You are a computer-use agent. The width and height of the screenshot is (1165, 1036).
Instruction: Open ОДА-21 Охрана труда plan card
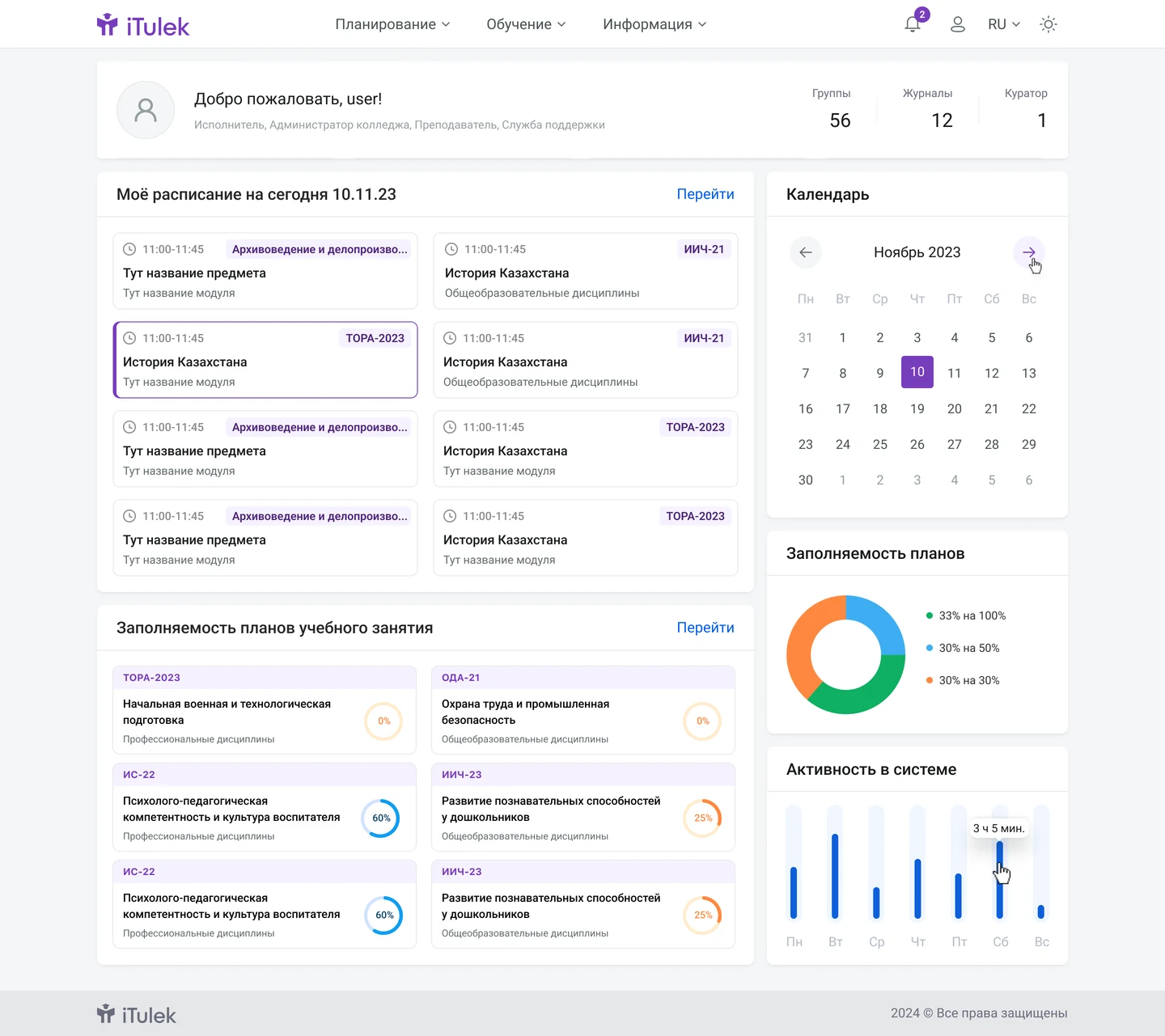coord(583,710)
